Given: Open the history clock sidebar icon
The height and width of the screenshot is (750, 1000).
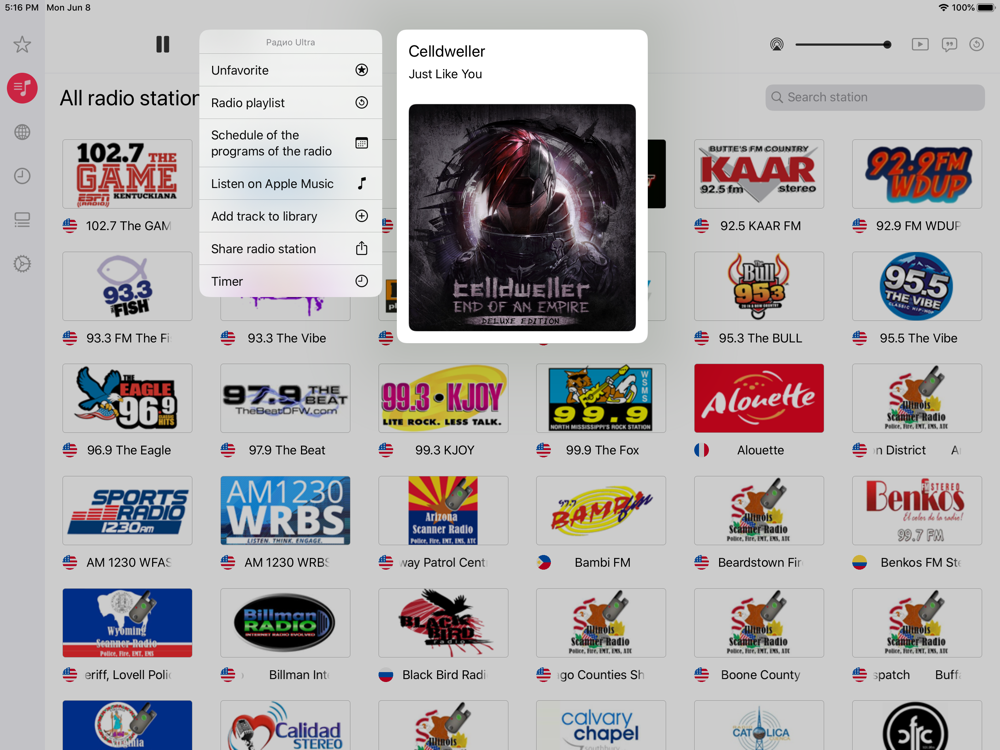Looking at the screenshot, I should (22, 176).
